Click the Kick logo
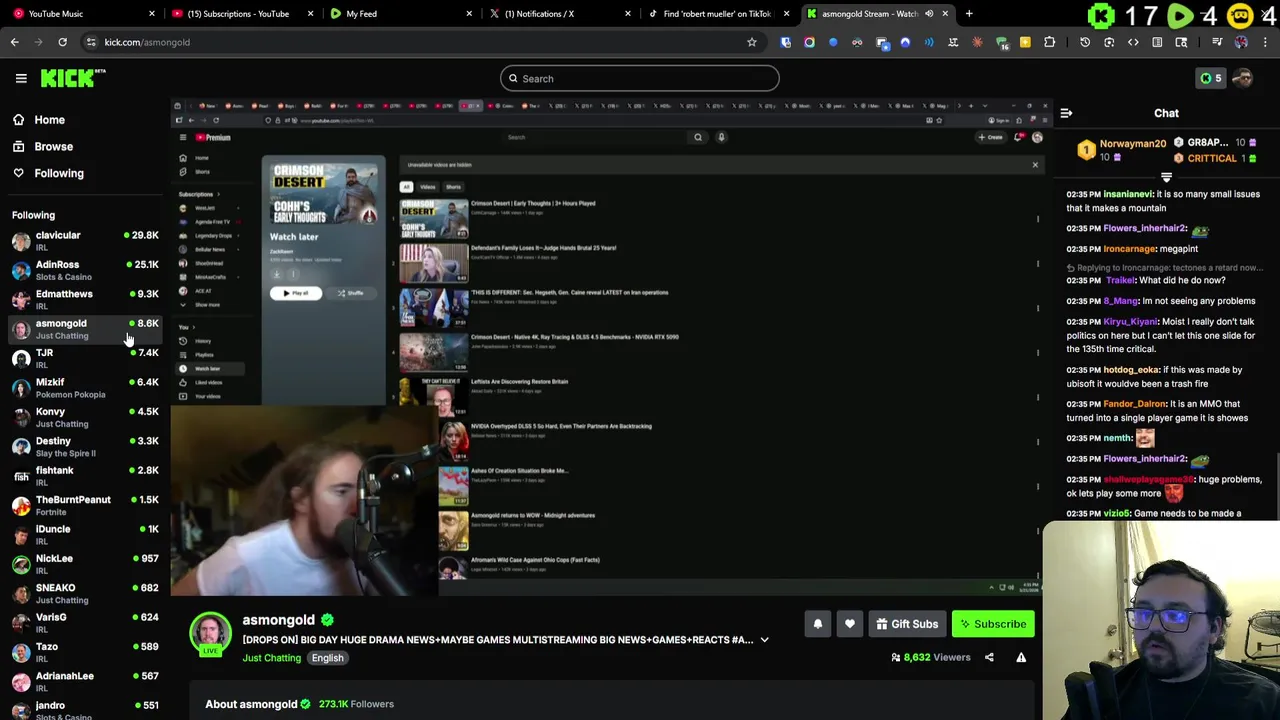This screenshot has width=1280, height=720. click(72, 78)
